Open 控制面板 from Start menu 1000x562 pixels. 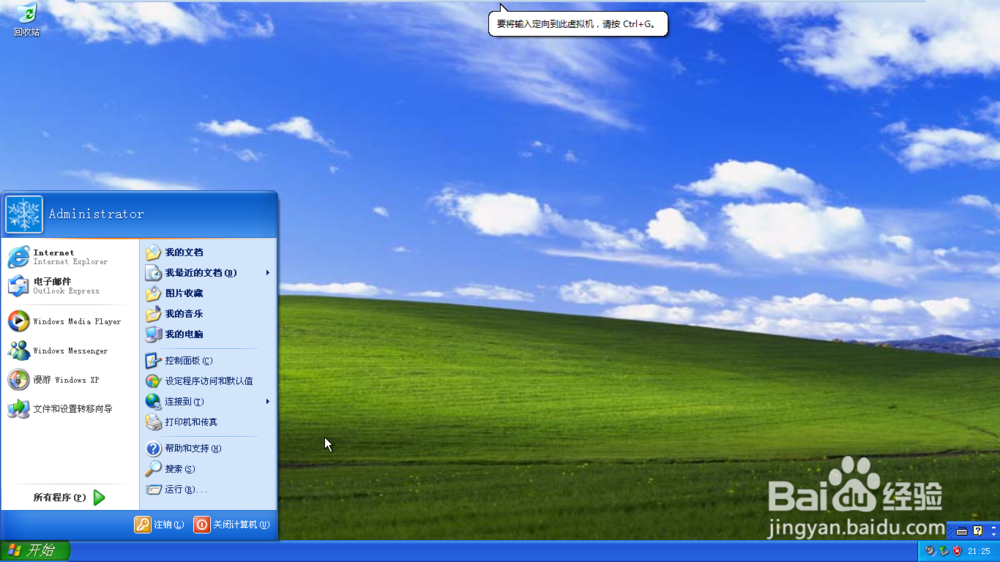[x=209, y=360]
